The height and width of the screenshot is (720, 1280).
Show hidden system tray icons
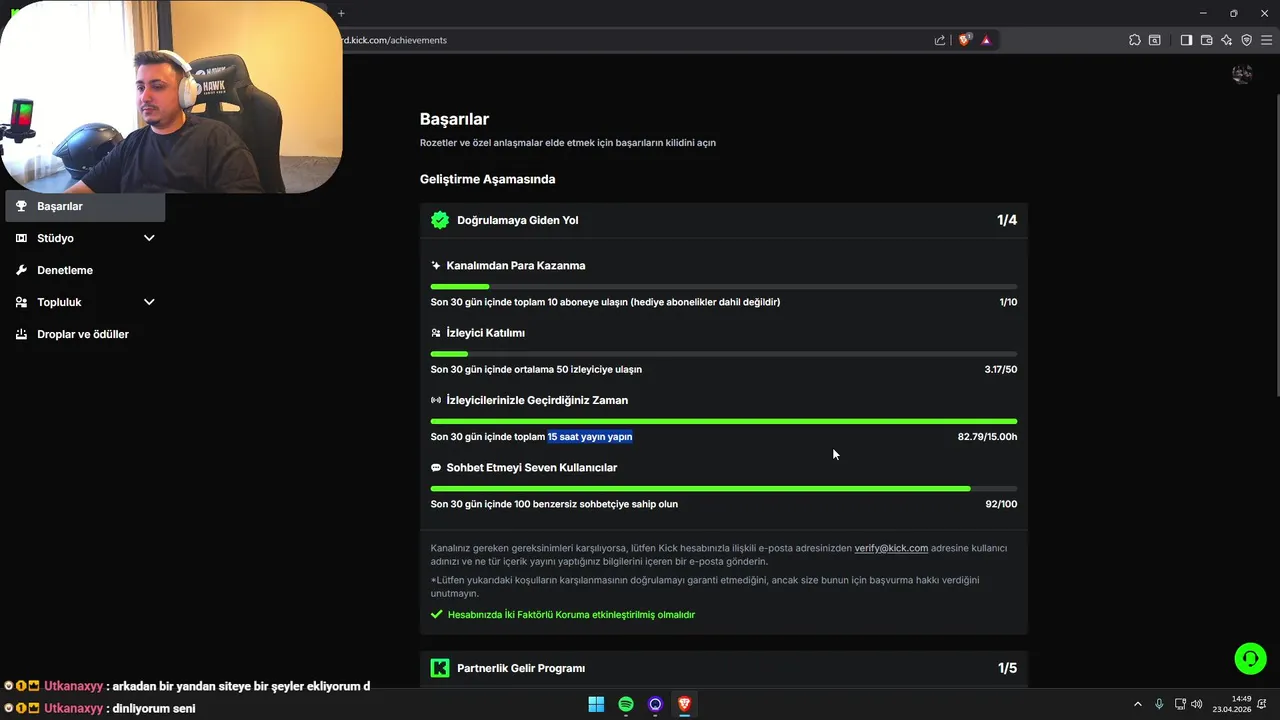click(1137, 704)
